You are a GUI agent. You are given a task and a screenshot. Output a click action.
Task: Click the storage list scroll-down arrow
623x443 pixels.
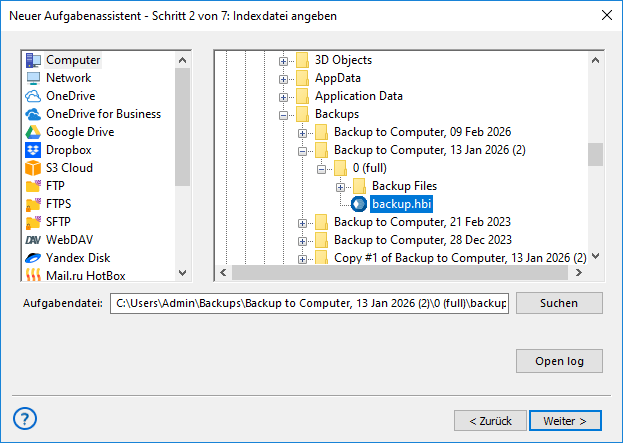point(182,273)
